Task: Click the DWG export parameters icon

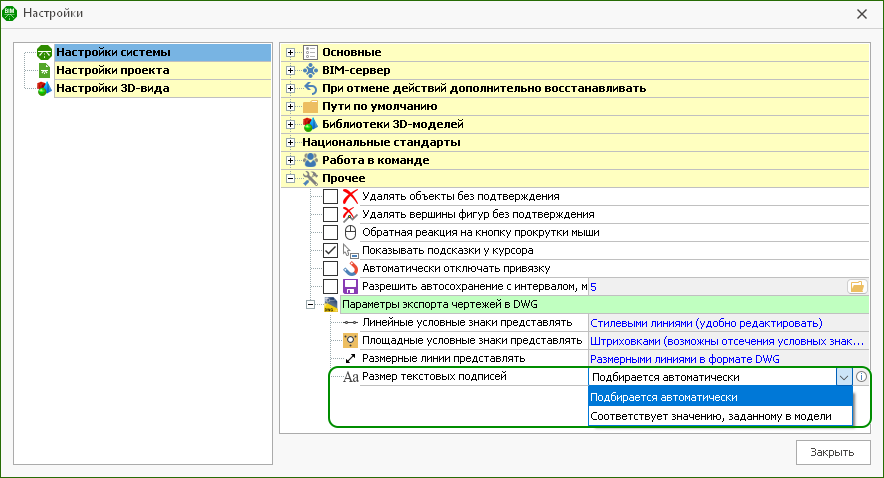Action: pos(330,305)
